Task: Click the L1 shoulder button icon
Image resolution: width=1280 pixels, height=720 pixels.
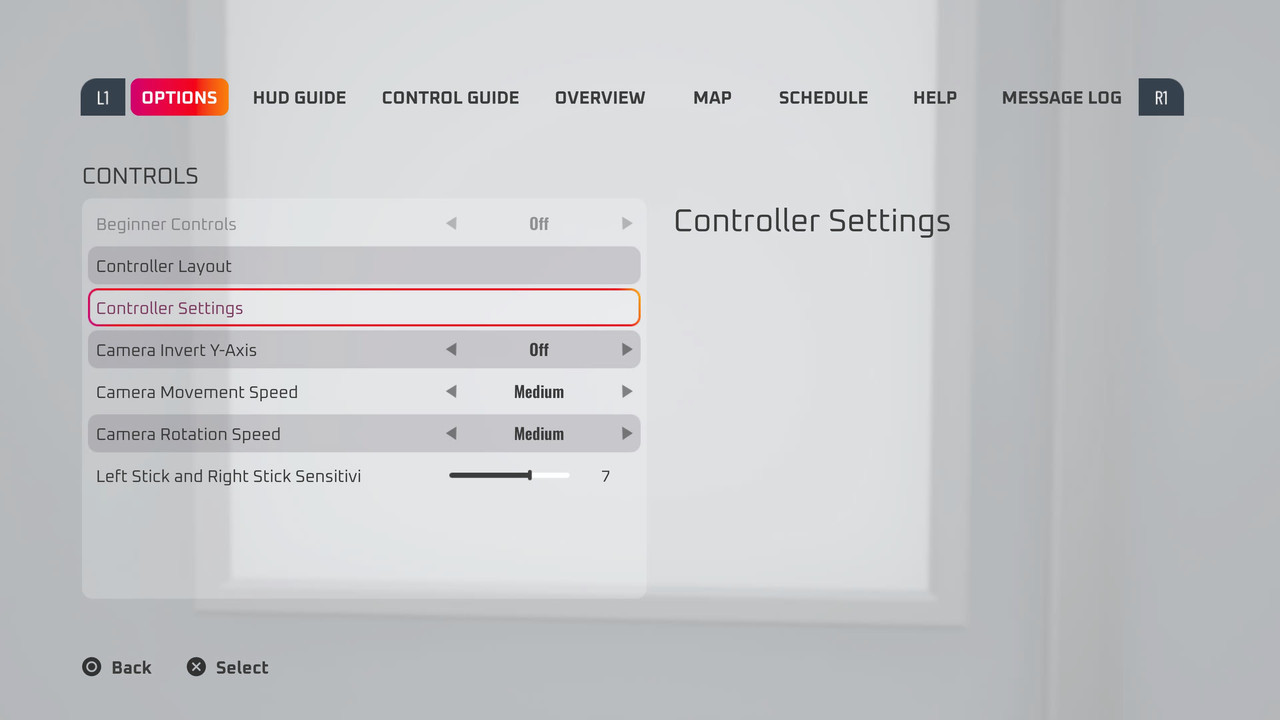Action: tap(103, 97)
